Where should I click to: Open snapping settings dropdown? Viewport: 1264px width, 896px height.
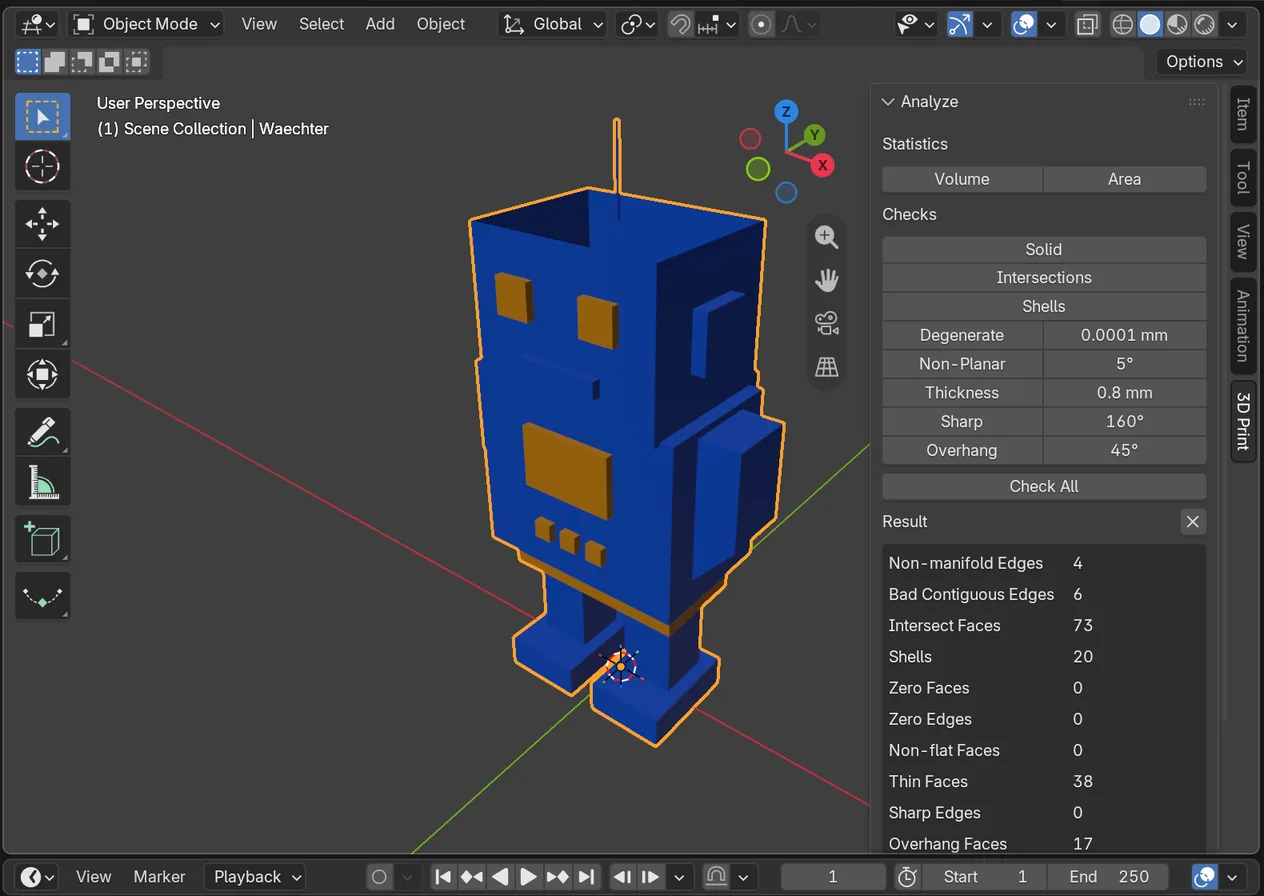tap(717, 24)
